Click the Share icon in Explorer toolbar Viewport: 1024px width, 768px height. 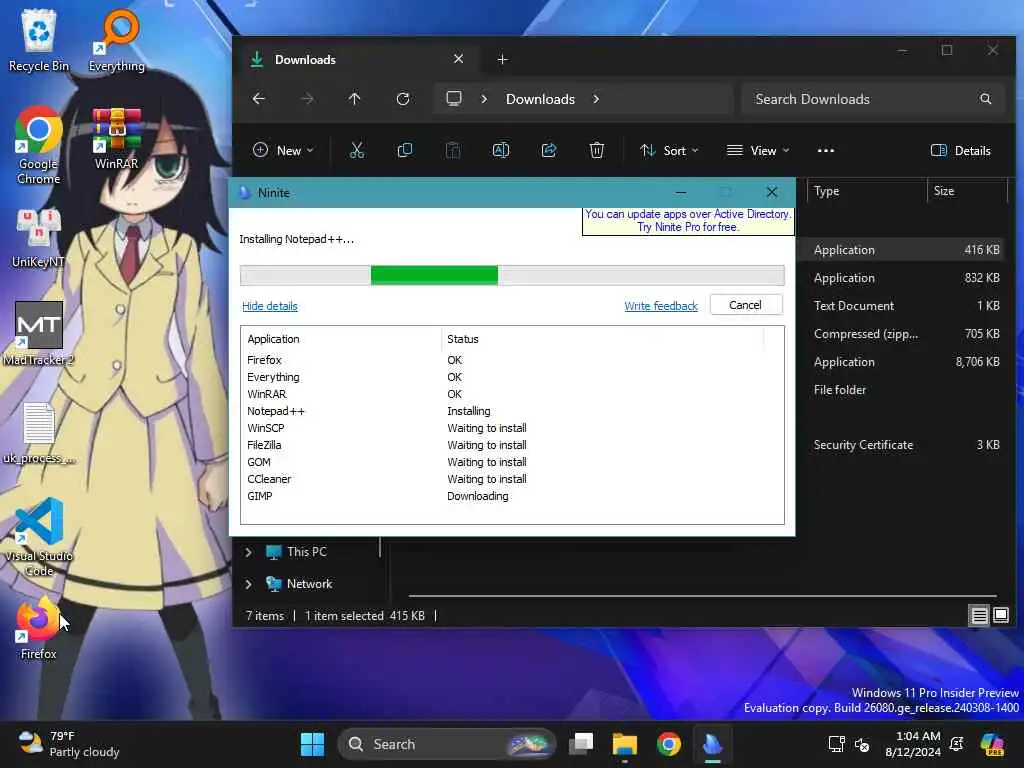pyautogui.click(x=549, y=151)
